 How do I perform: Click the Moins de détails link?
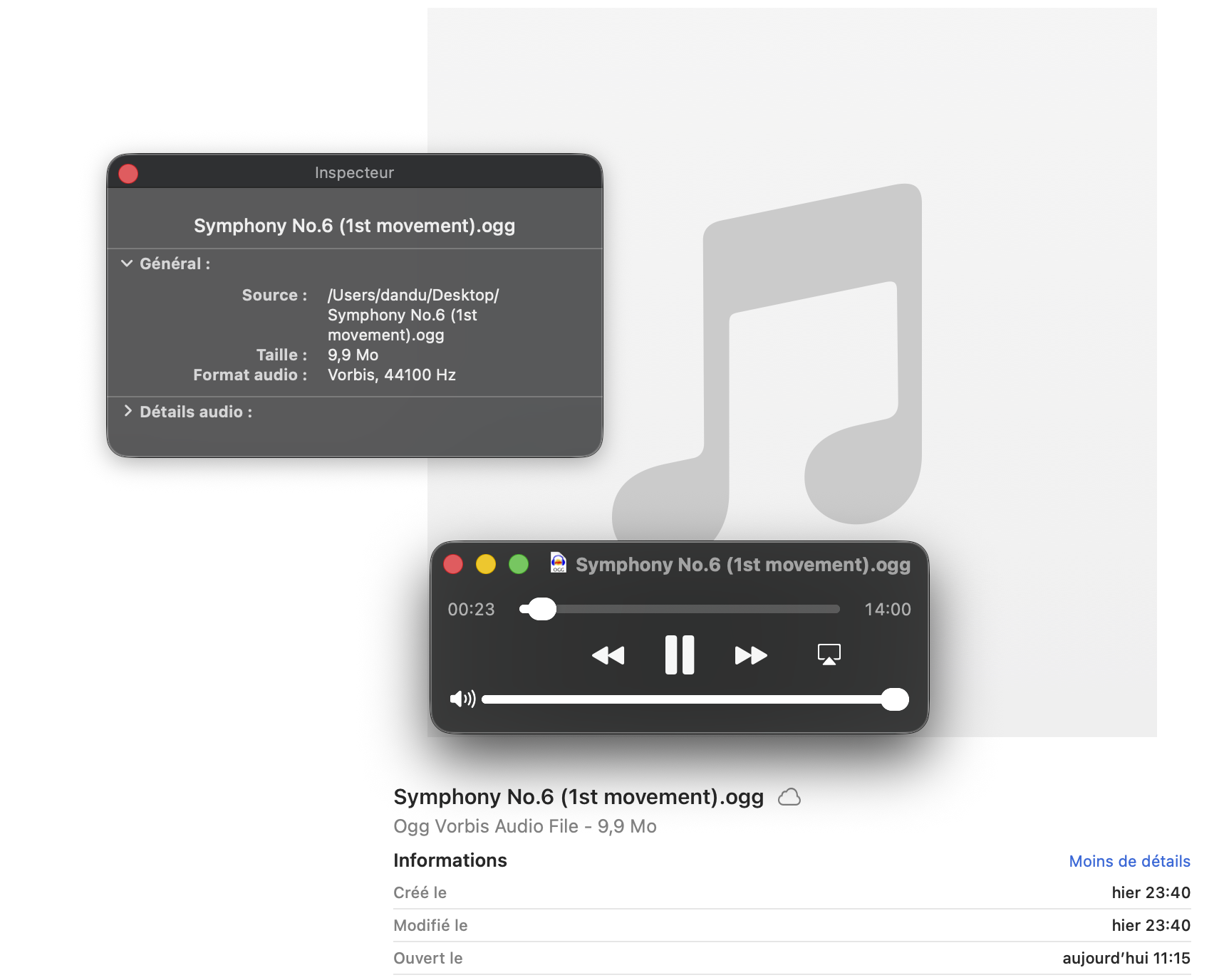click(x=1129, y=861)
